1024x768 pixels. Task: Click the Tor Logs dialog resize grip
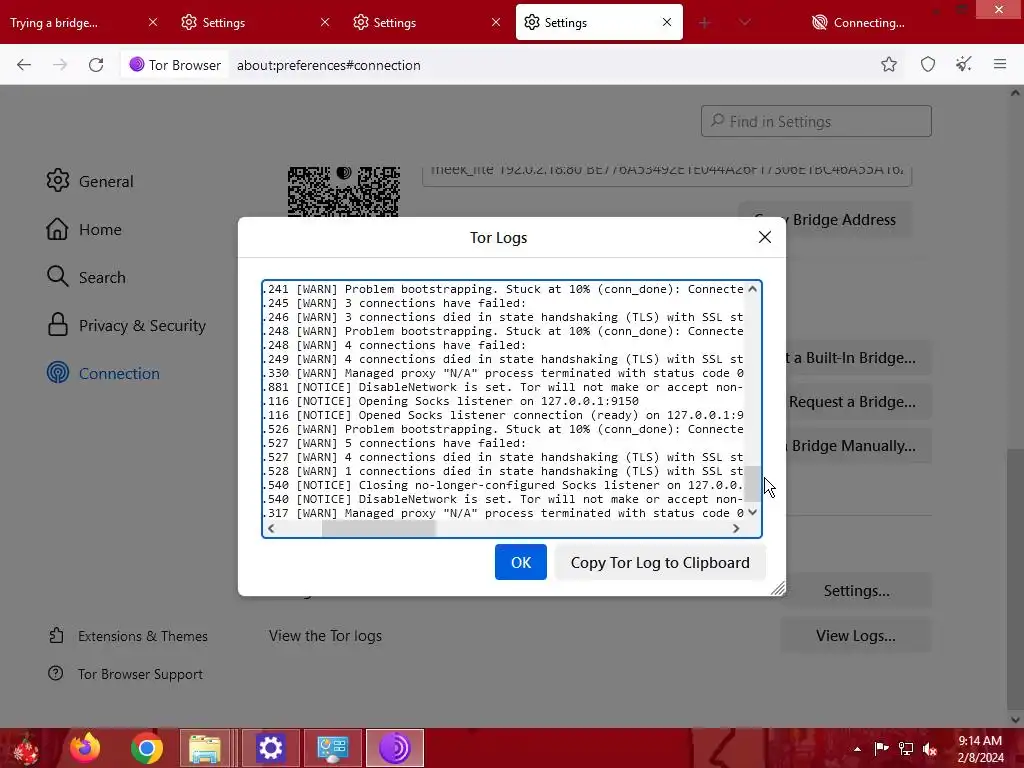(x=777, y=588)
